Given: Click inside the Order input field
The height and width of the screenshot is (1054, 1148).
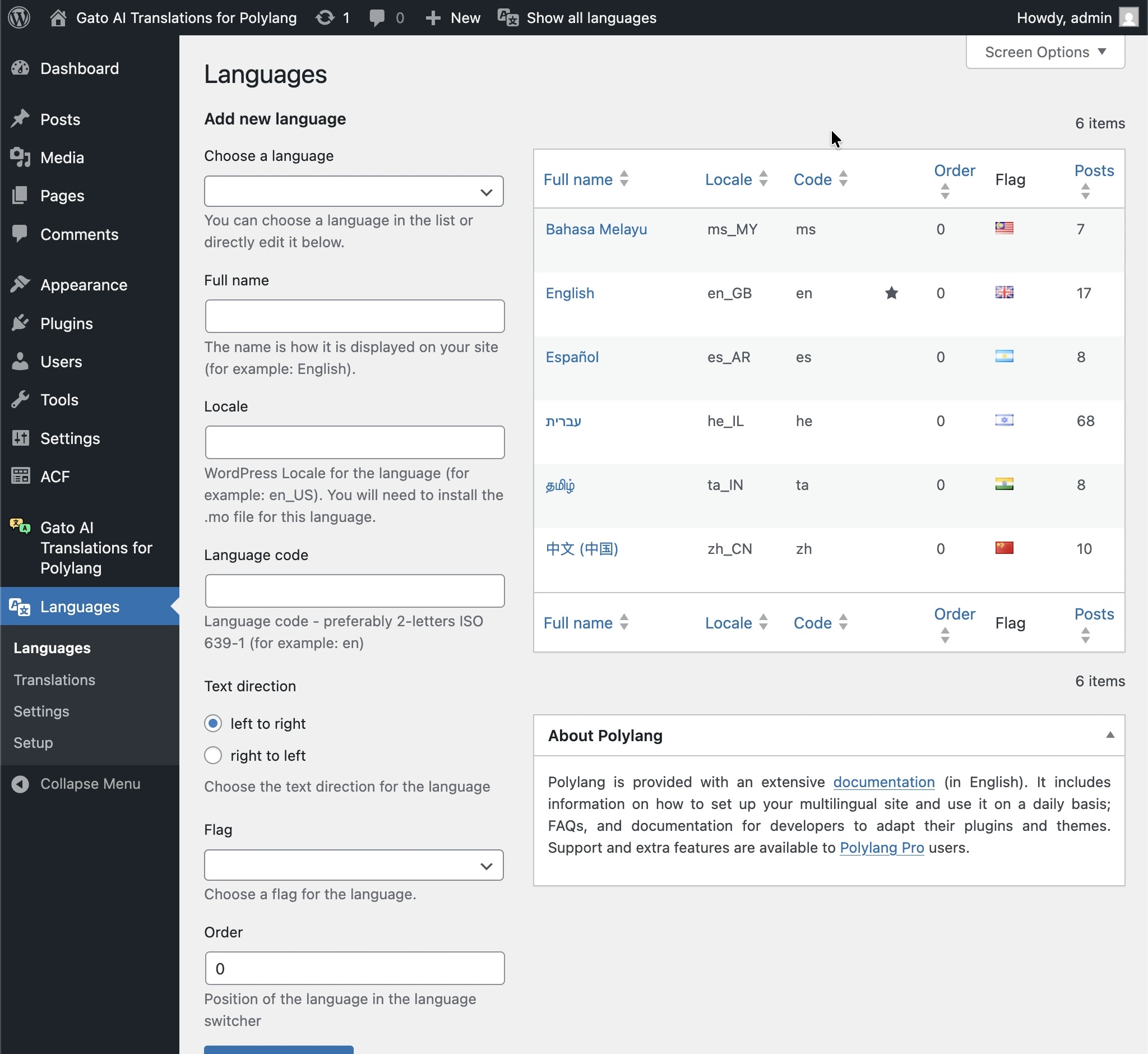Looking at the screenshot, I should point(353,968).
